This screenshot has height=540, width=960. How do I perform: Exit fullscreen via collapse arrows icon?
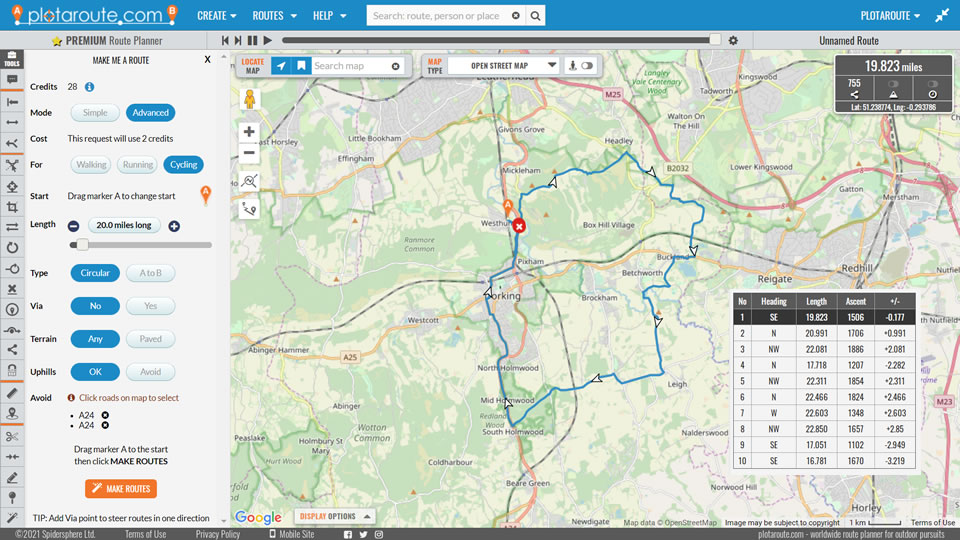942,16
